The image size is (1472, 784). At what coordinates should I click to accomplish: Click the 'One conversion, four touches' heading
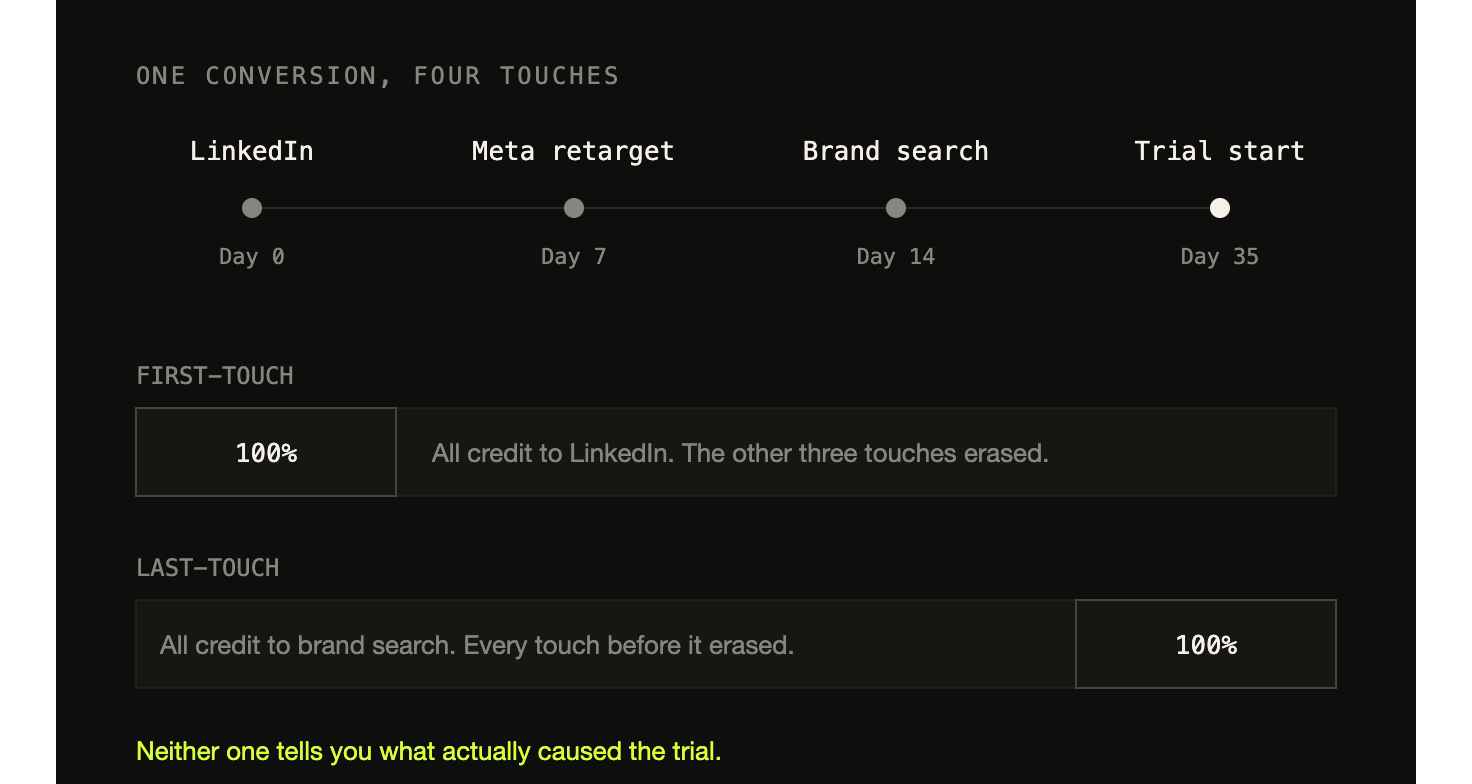tap(378, 76)
